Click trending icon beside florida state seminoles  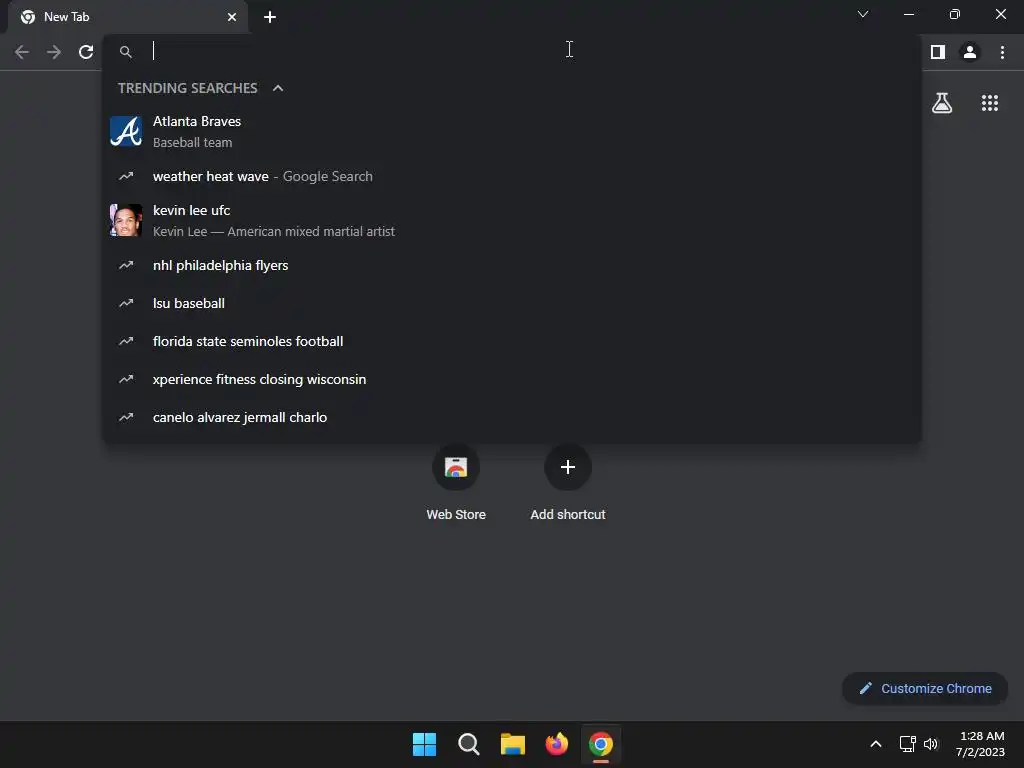pos(126,341)
